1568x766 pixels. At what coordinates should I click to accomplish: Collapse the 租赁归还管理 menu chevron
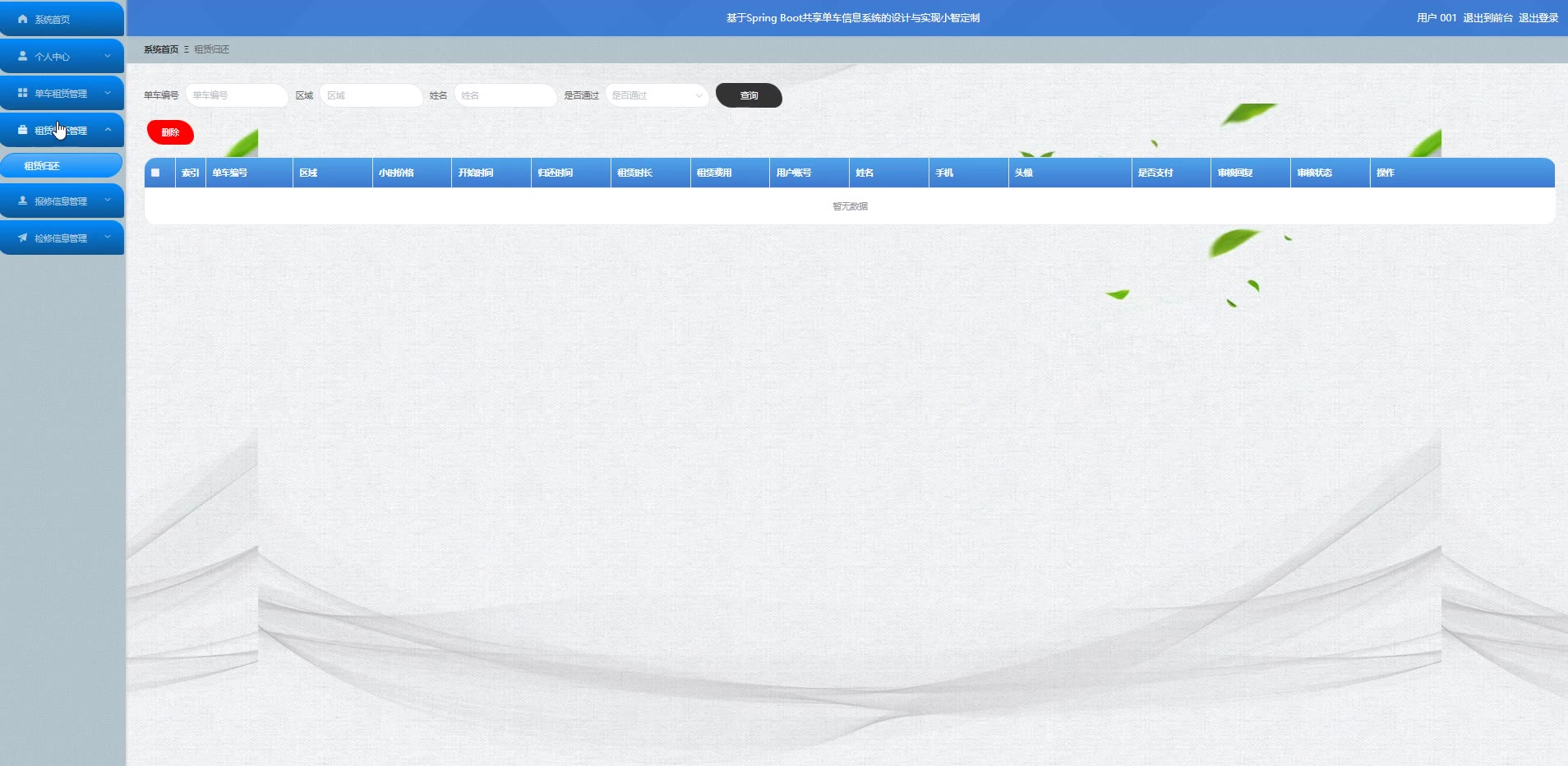[108, 130]
